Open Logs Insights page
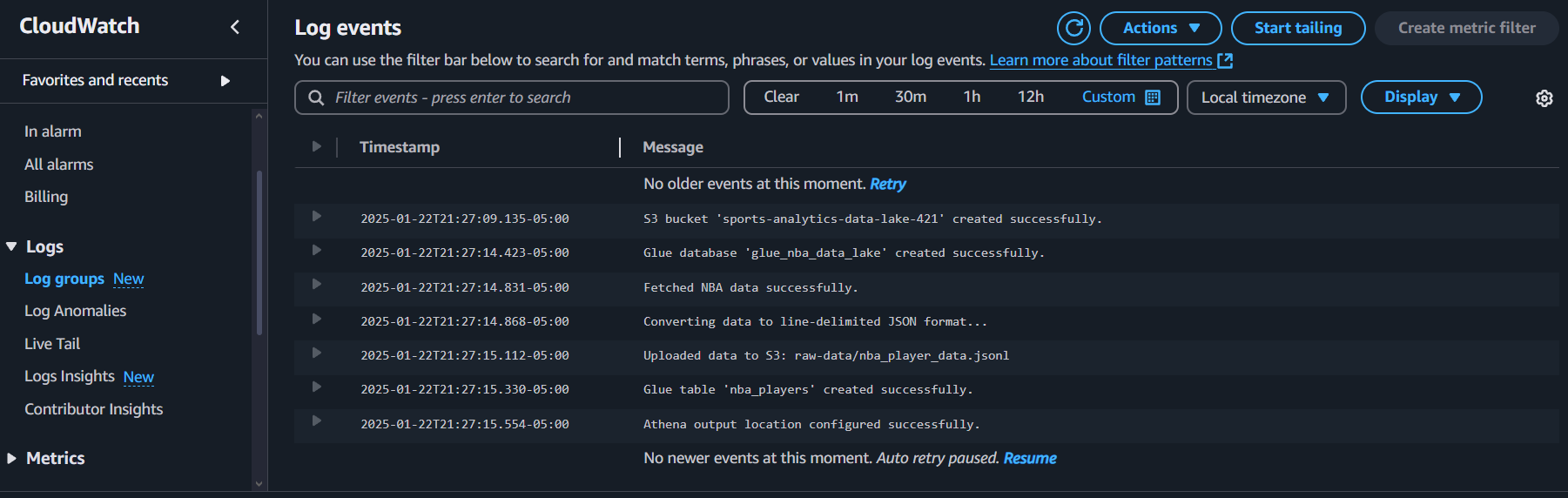The image size is (1568, 498). coord(70,376)
